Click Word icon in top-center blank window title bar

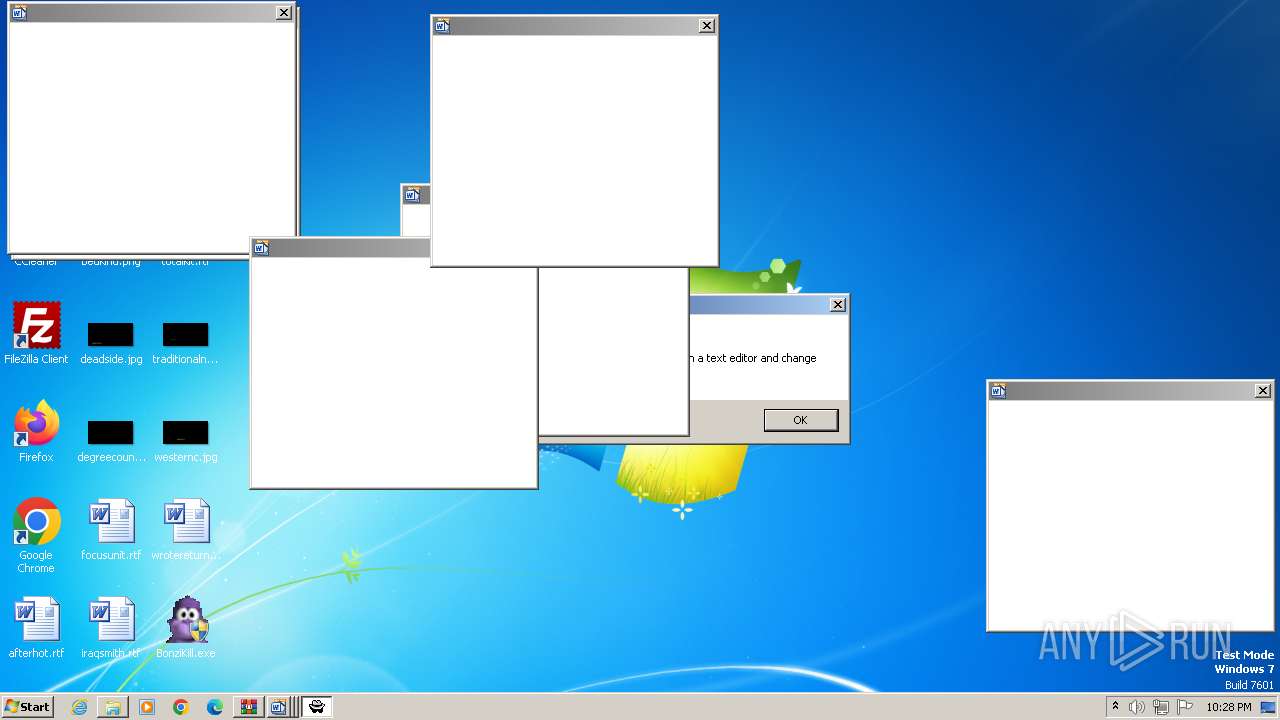click(x=442, y=26)
